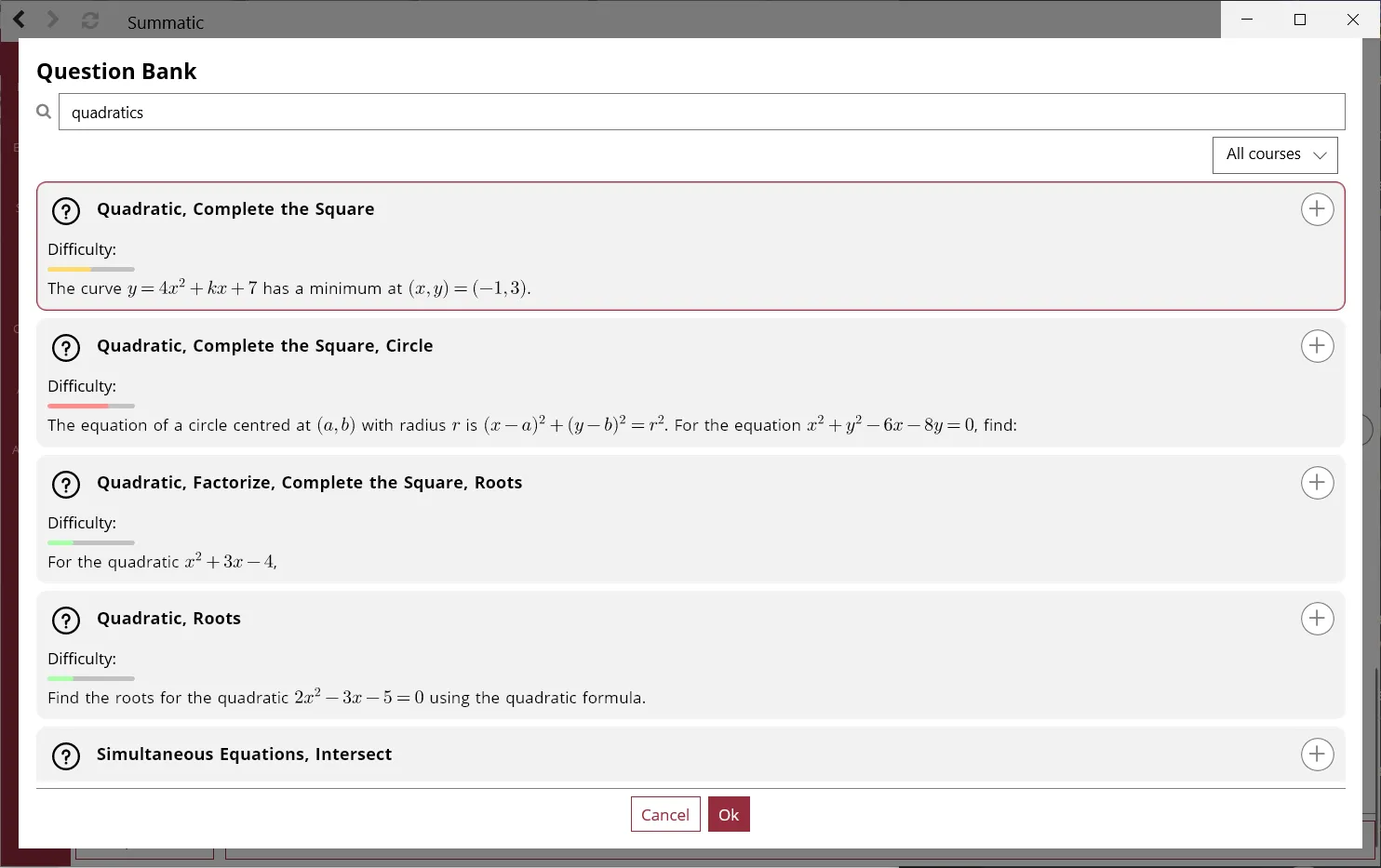Click the add icon on Complete the Square question
Screen dimensions: 1381x868
1317,209
